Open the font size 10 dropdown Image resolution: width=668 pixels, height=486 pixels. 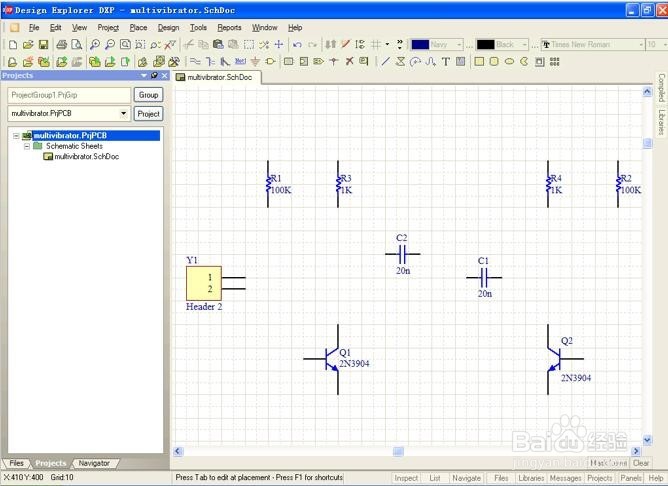point(665,45)
